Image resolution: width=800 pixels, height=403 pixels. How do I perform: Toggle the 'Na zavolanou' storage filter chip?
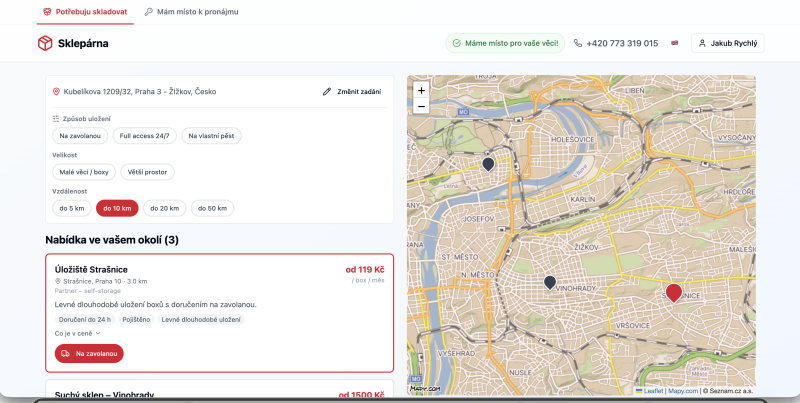(80, 136)
